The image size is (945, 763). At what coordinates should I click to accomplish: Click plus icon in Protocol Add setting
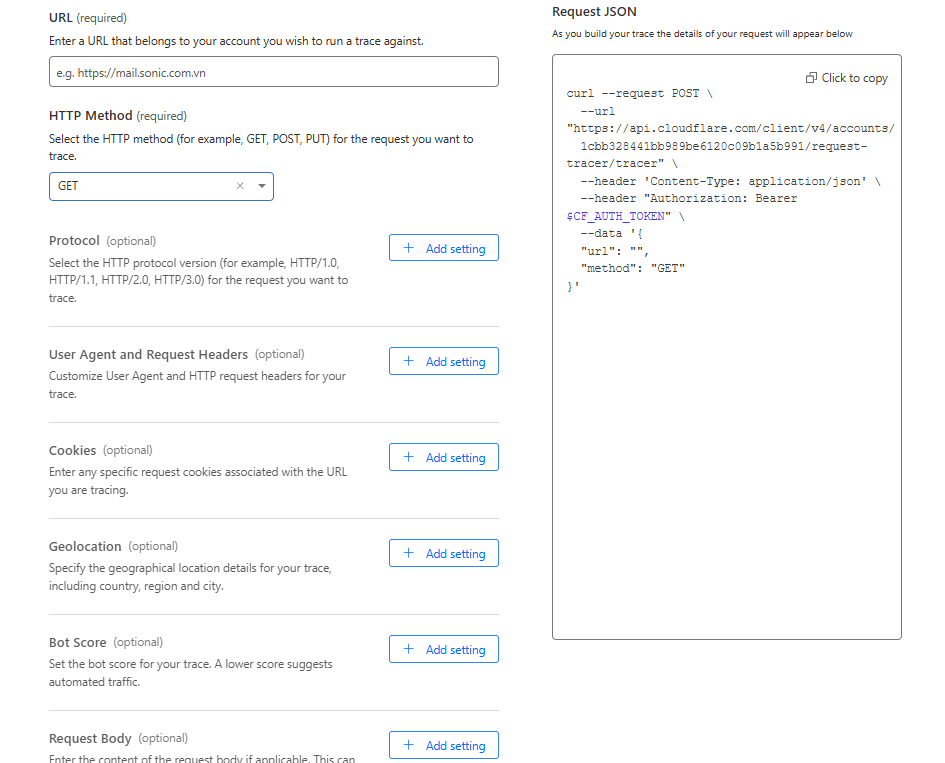click(x=408, y=248)
